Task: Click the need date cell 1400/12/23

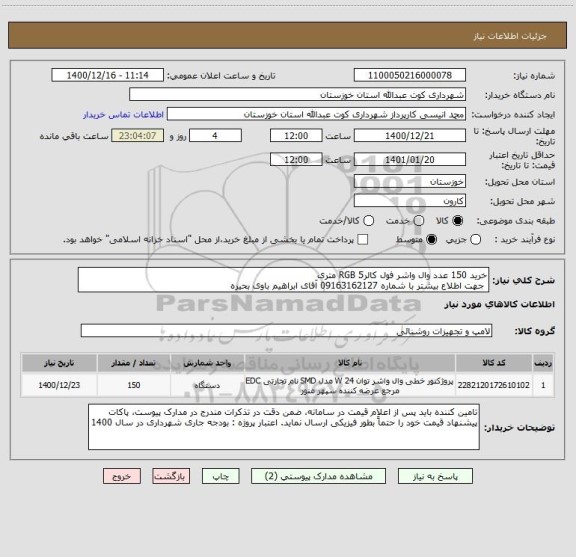Action: tap(59, 385)
